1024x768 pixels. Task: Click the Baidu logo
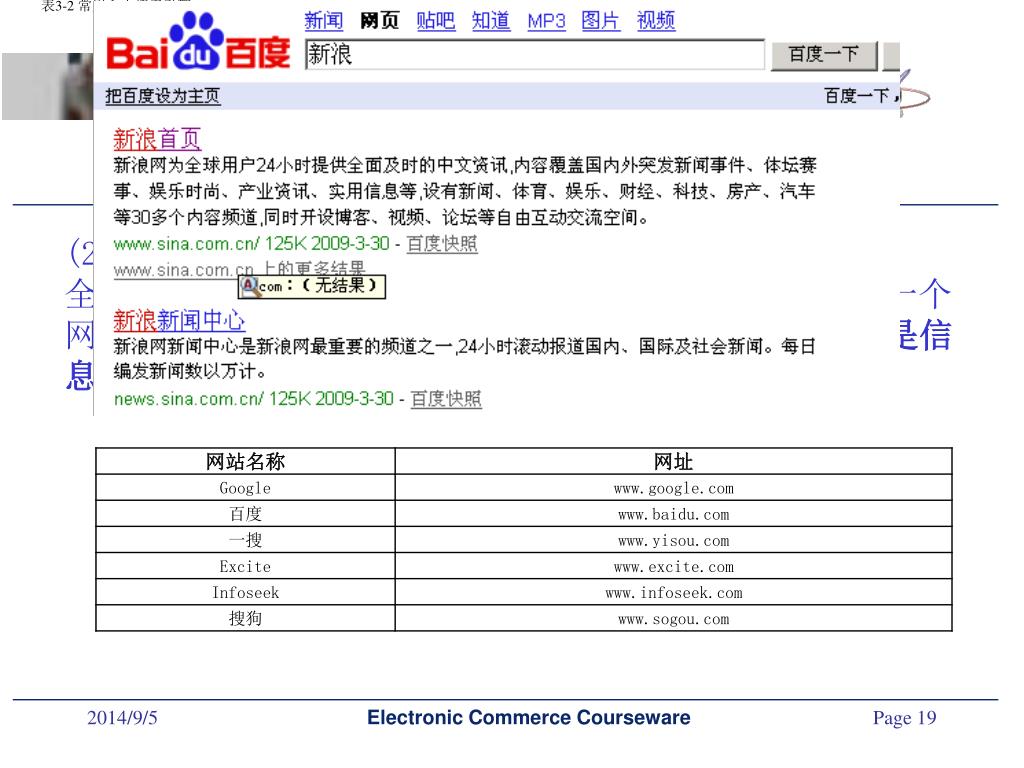199,42
